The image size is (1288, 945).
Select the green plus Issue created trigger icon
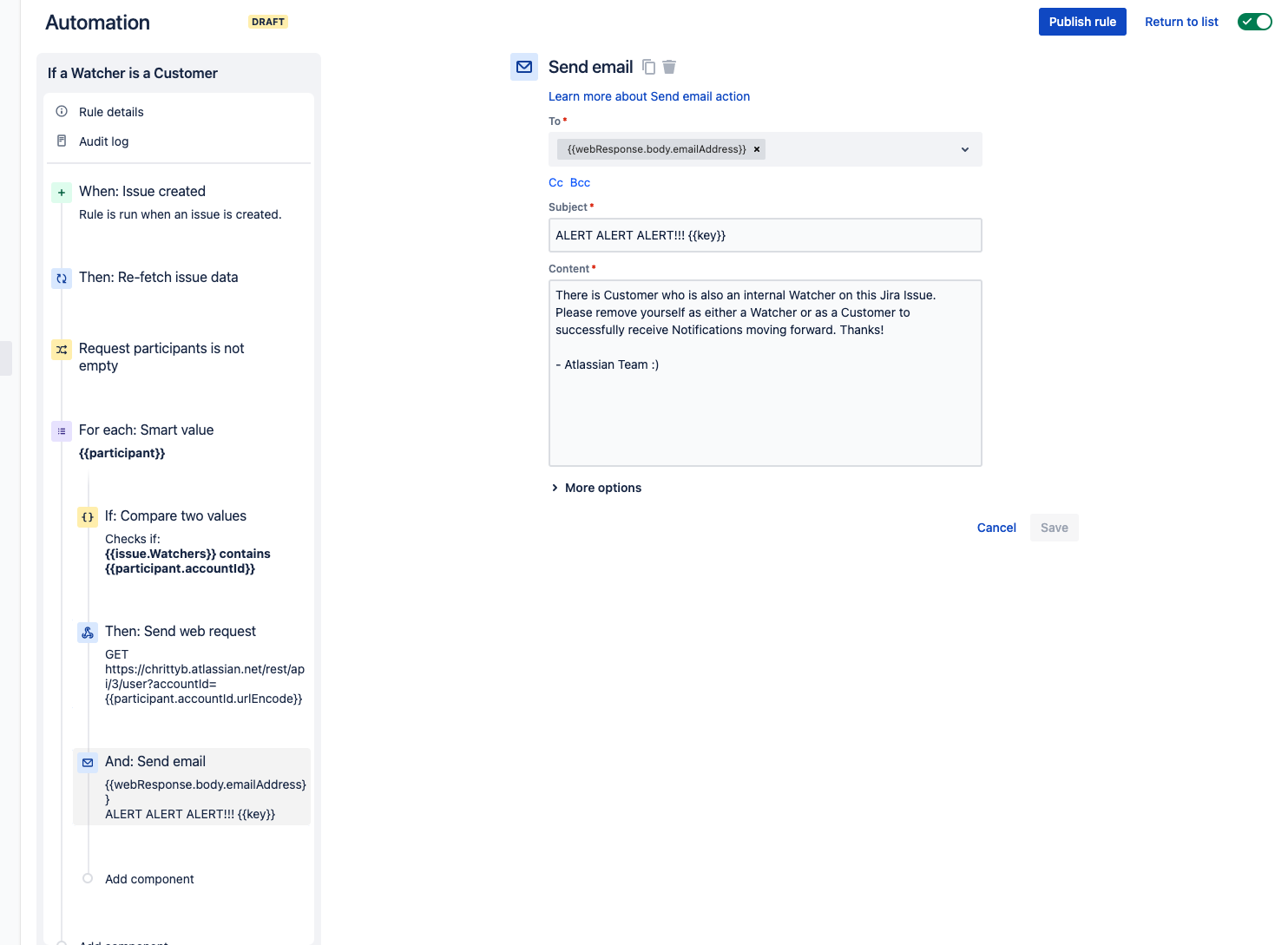(62, 193)
